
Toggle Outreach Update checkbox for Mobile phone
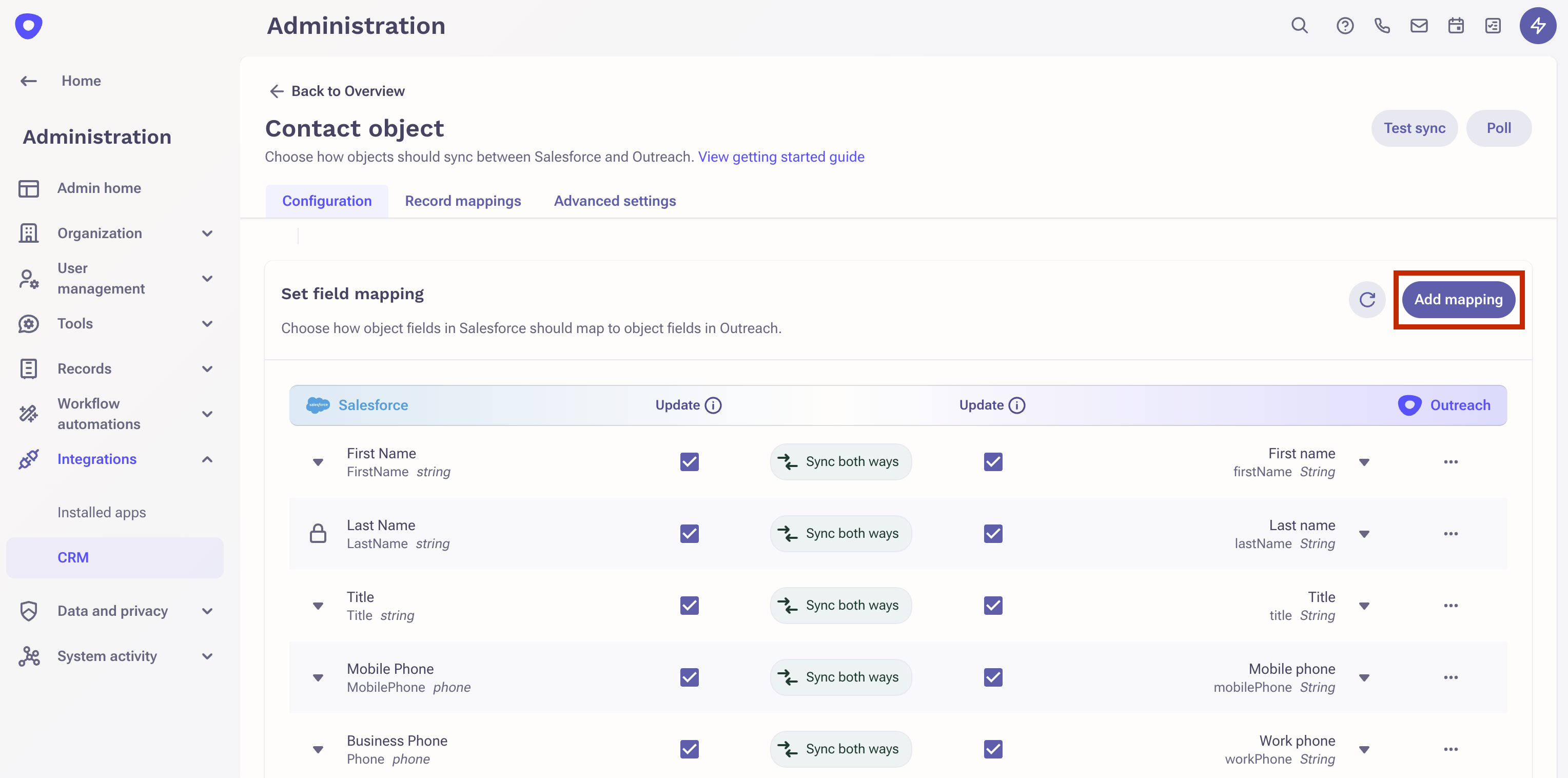[993, 677]
